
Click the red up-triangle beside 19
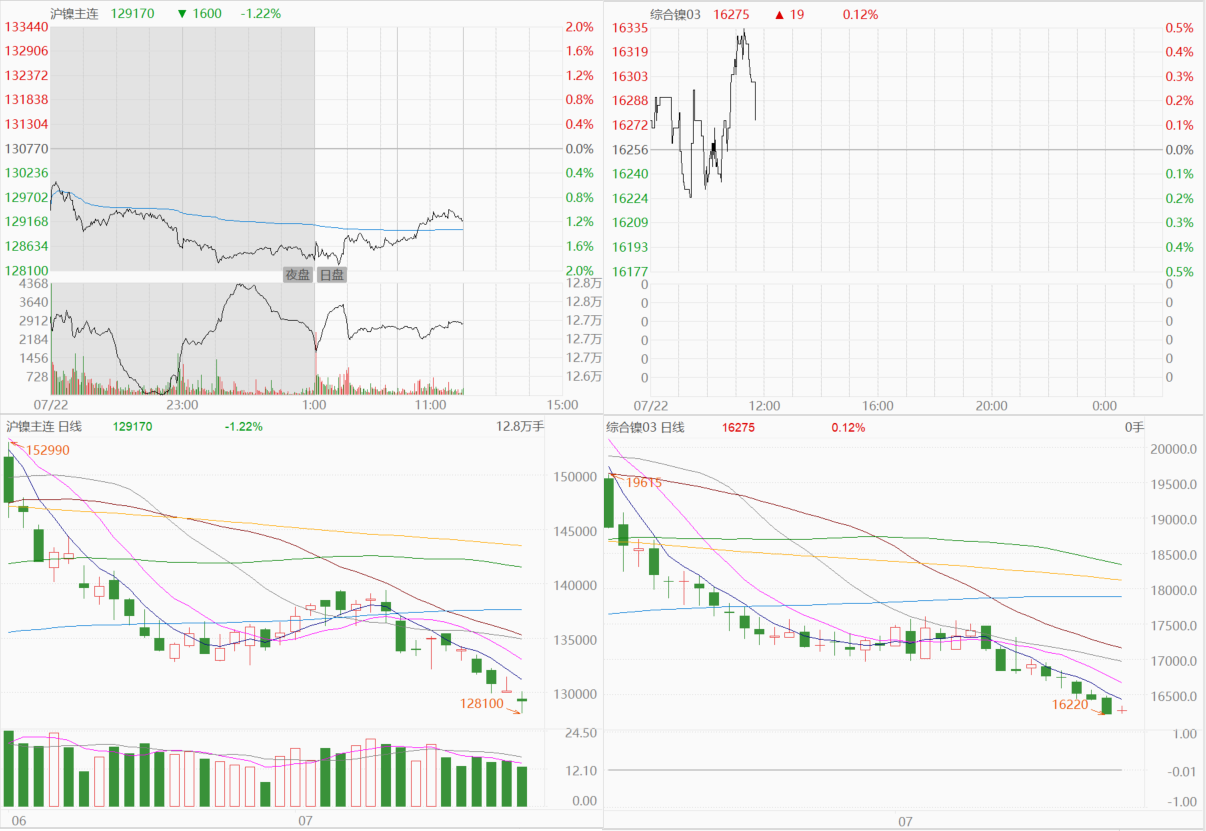pyautogui.click(x=779, y=14)
